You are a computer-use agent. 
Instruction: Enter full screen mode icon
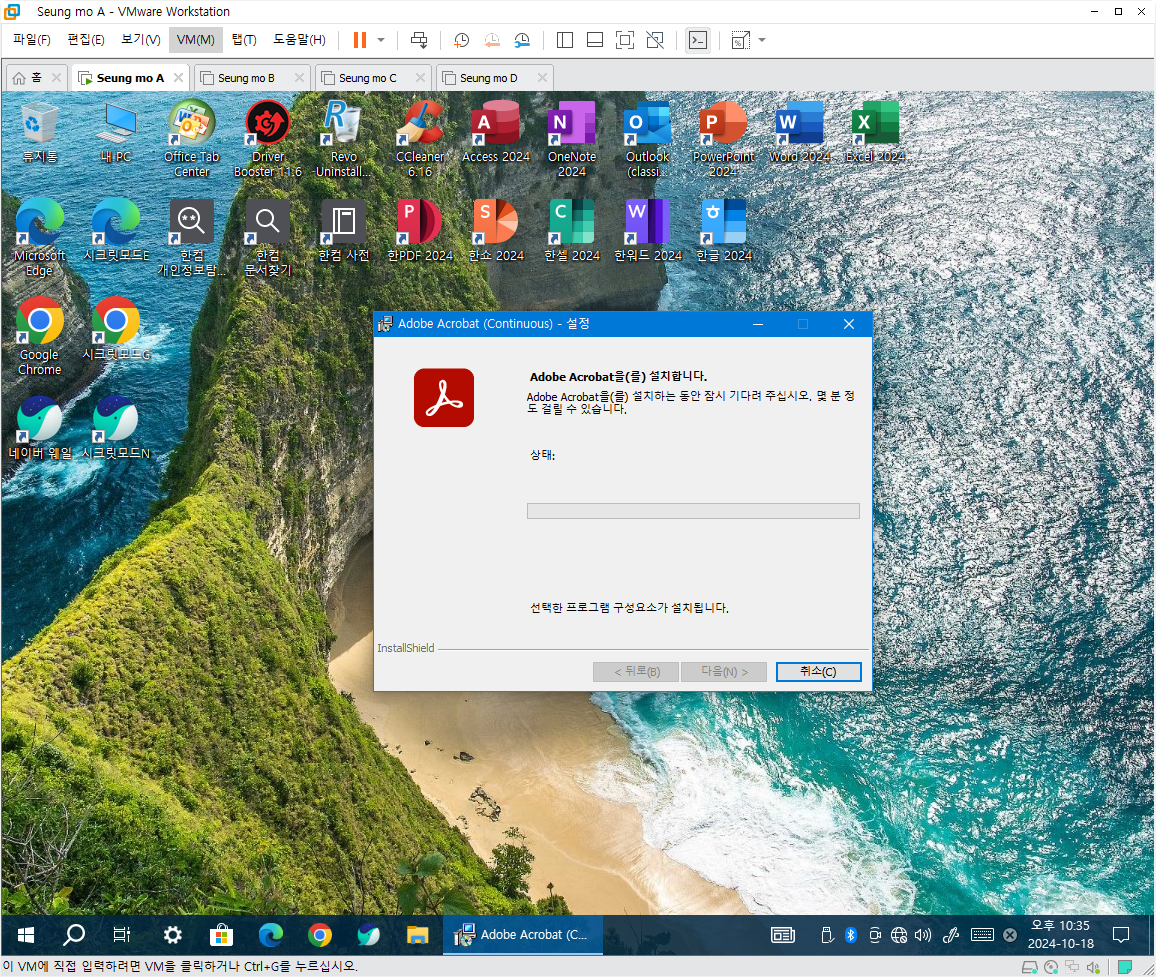coord(624,40)
